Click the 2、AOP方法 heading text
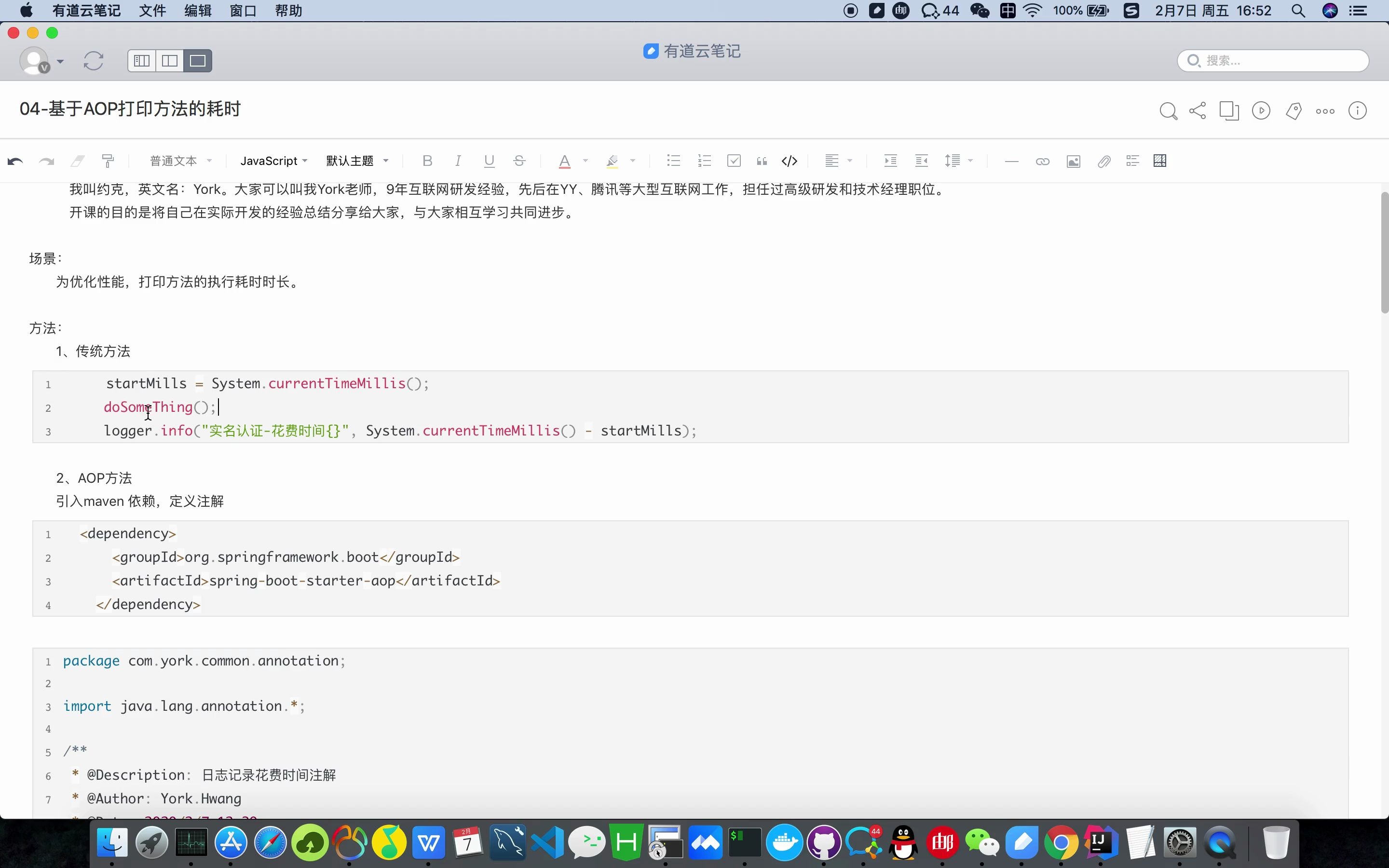 click(x=94, y=478)
